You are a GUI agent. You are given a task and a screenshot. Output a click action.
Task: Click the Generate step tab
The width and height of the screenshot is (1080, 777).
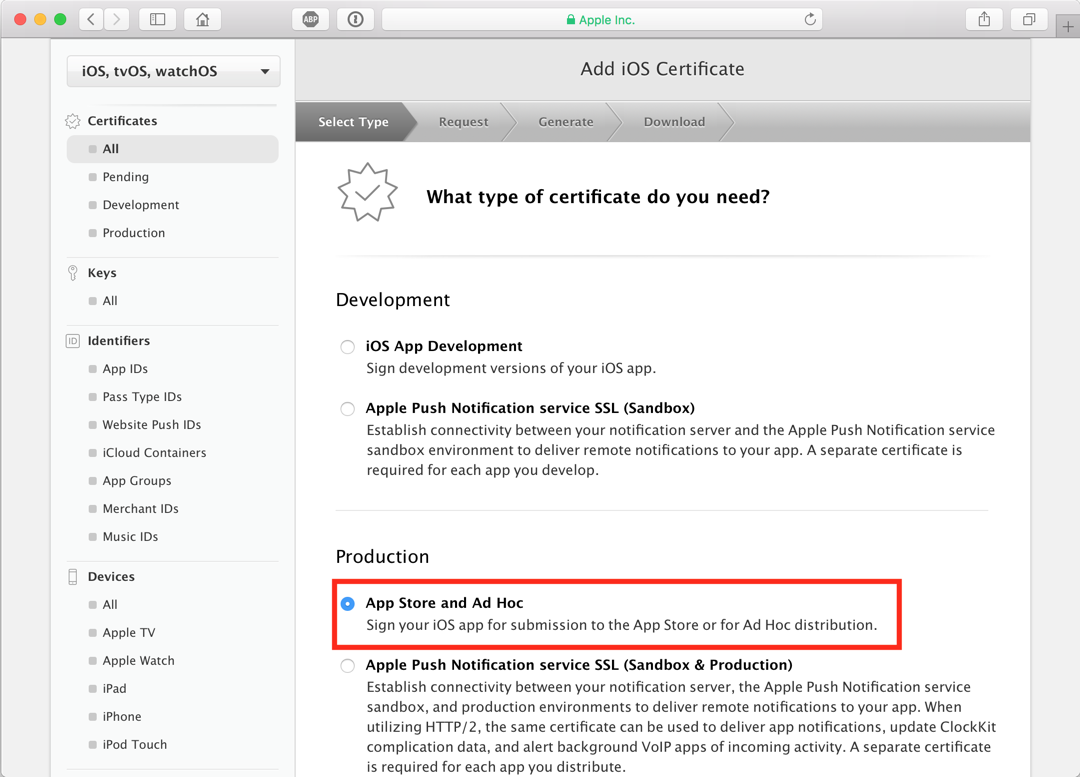point(566,122)
